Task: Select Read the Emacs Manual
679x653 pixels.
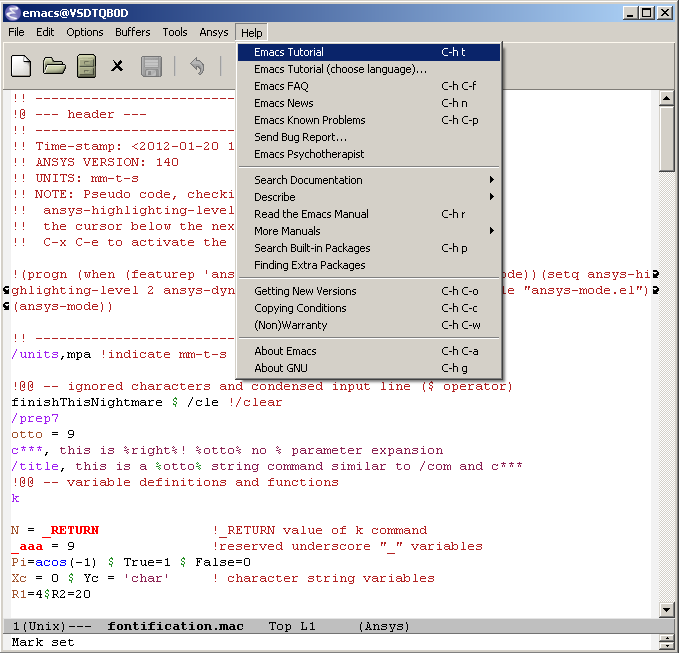Action: point(369,214)
